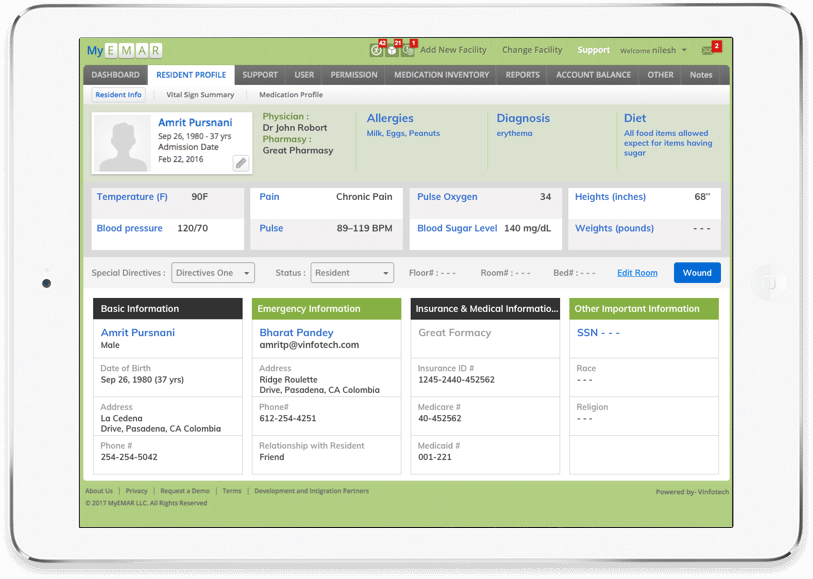Click Amrit Pursnani in Basic Information
The height and width of the screenshot is (579, 813).
[x=138, y=333]
